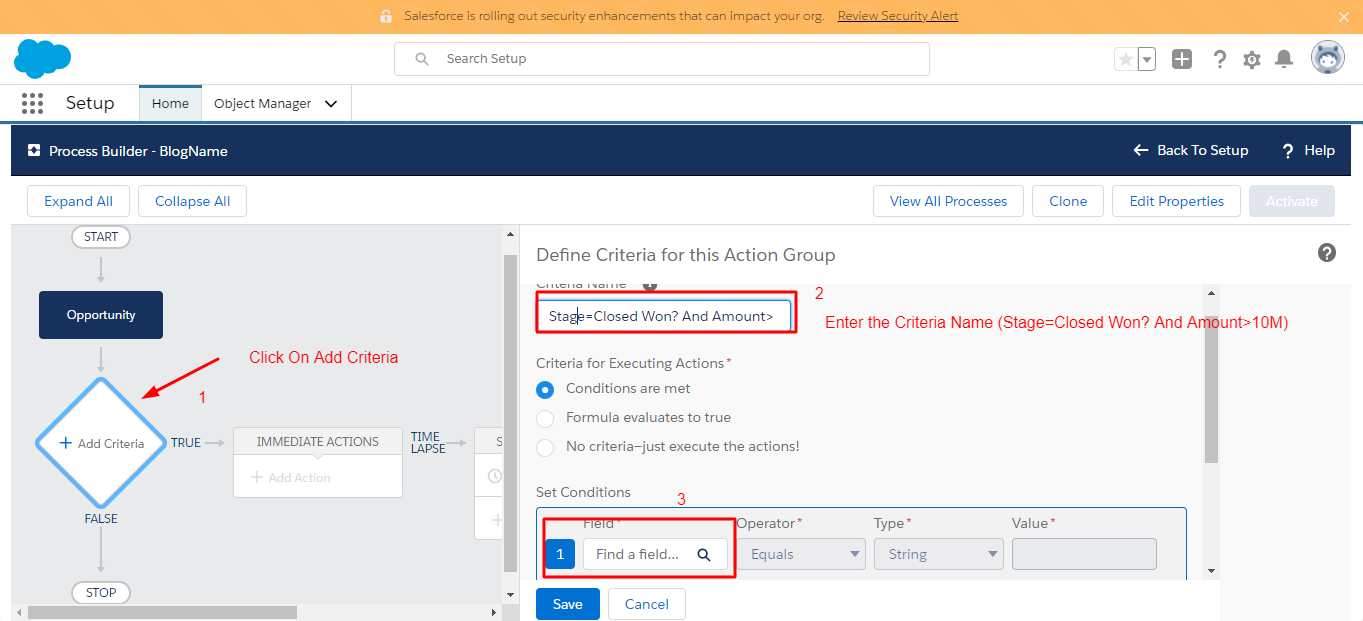Select No criteria just execute actions
Viewport: 1363px width, 621px height.
click(545, 447)
